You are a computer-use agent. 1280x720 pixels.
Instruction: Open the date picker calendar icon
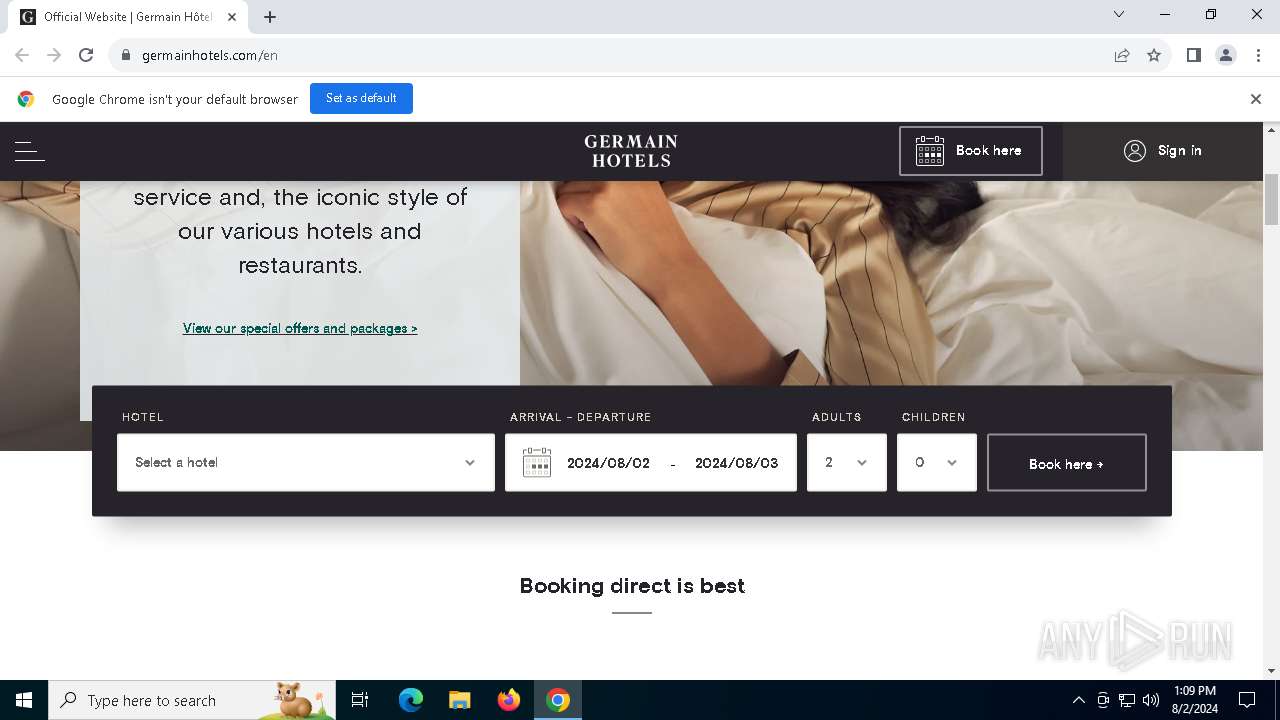(537, 462)
